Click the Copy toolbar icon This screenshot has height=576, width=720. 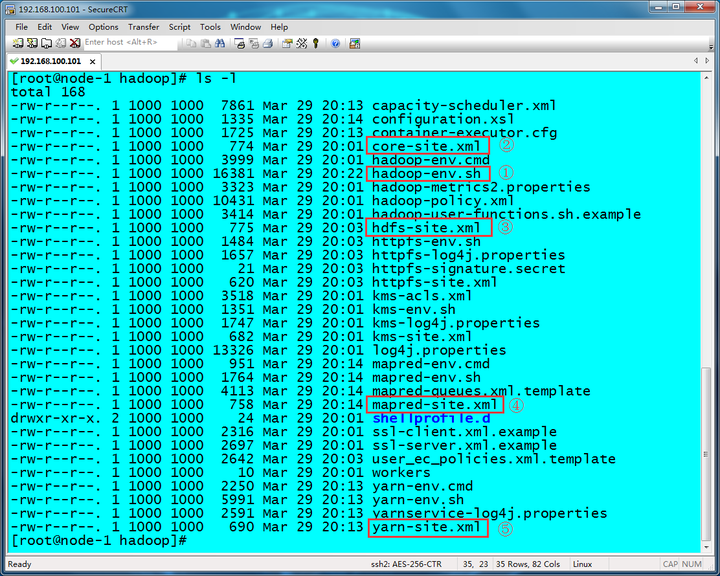[191, 43]
